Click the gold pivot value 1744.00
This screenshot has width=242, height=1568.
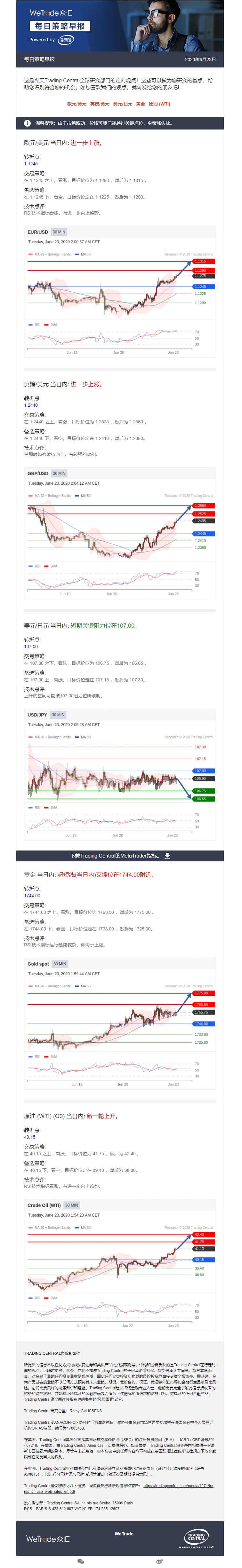coord(32,895)
